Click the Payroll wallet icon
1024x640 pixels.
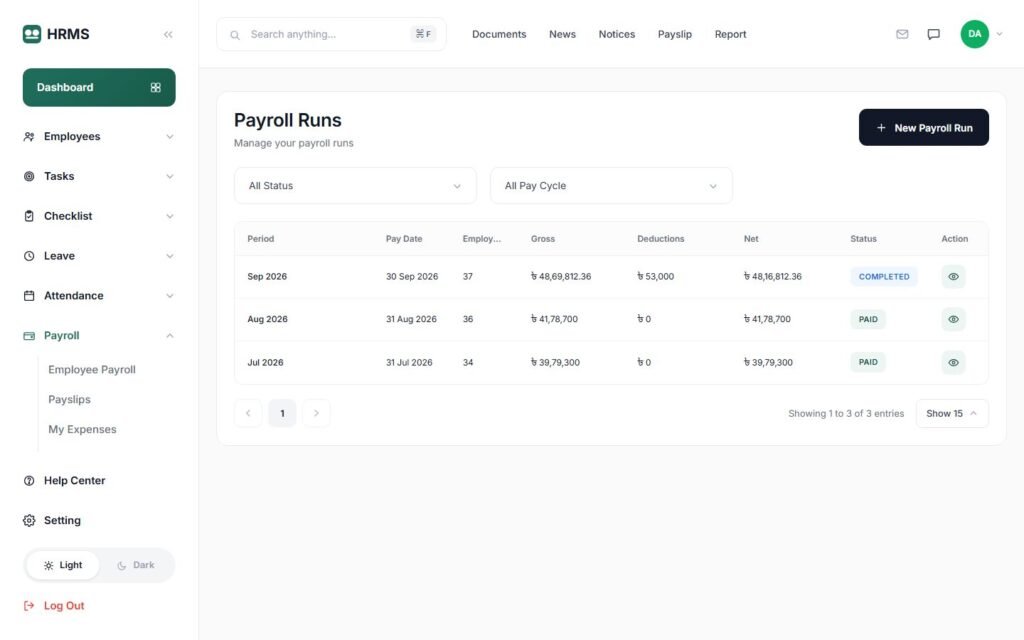click(29, 336)
